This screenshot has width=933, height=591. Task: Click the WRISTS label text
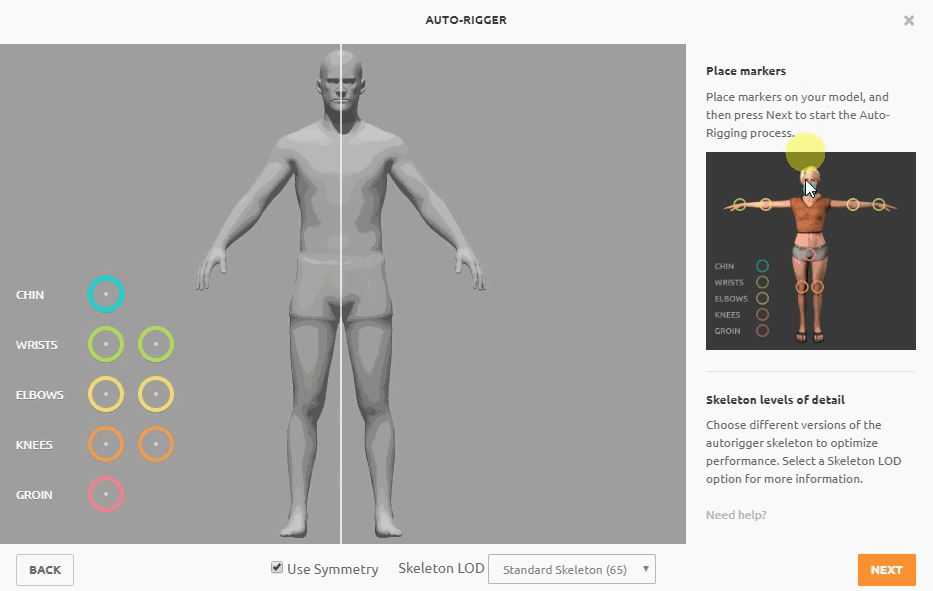tap(36, 345)
